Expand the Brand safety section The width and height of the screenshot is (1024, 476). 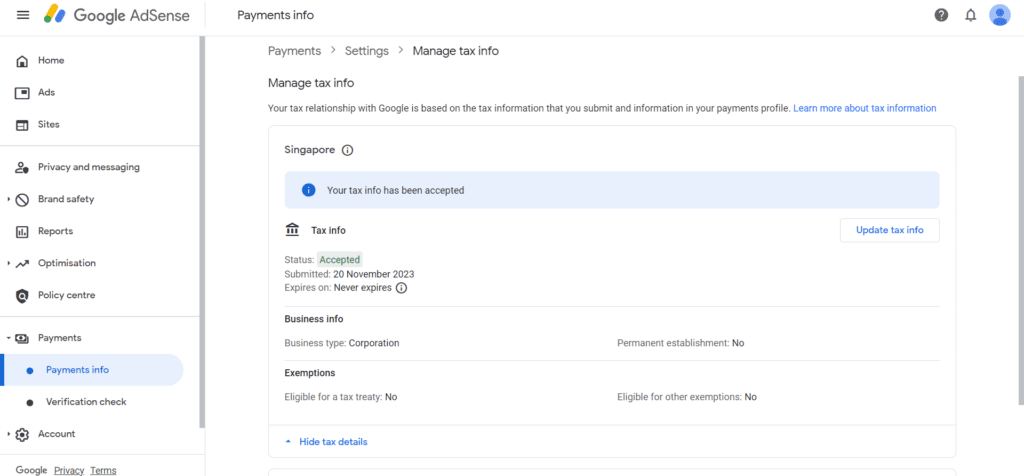pos(8,199)
